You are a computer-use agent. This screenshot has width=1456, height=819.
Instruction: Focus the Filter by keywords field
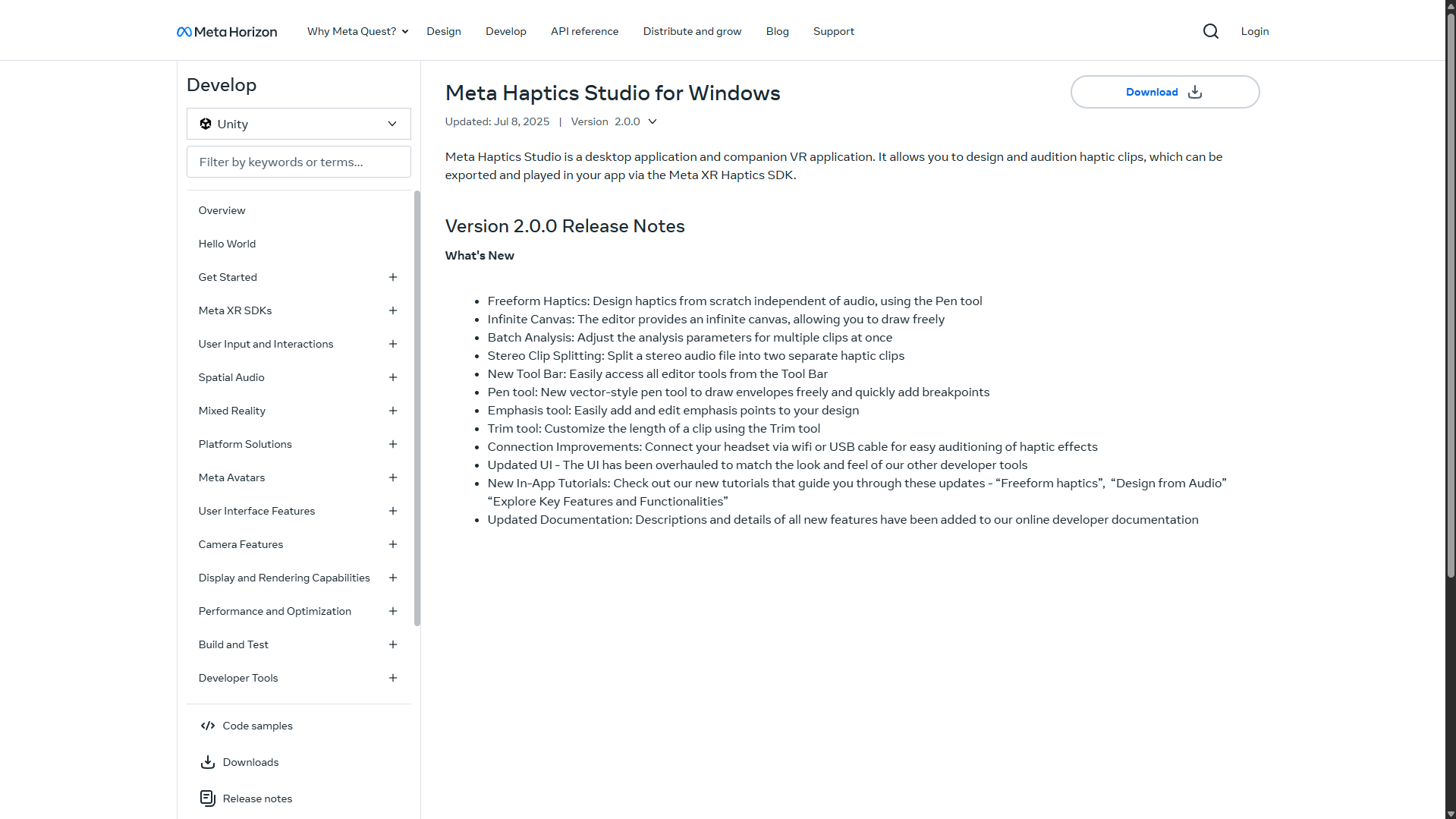point(299,162)
